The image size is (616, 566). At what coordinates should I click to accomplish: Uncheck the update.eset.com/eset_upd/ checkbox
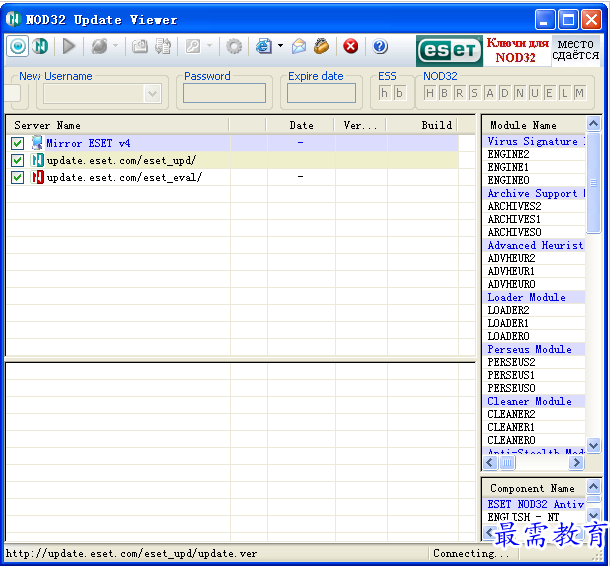[17, 160]
